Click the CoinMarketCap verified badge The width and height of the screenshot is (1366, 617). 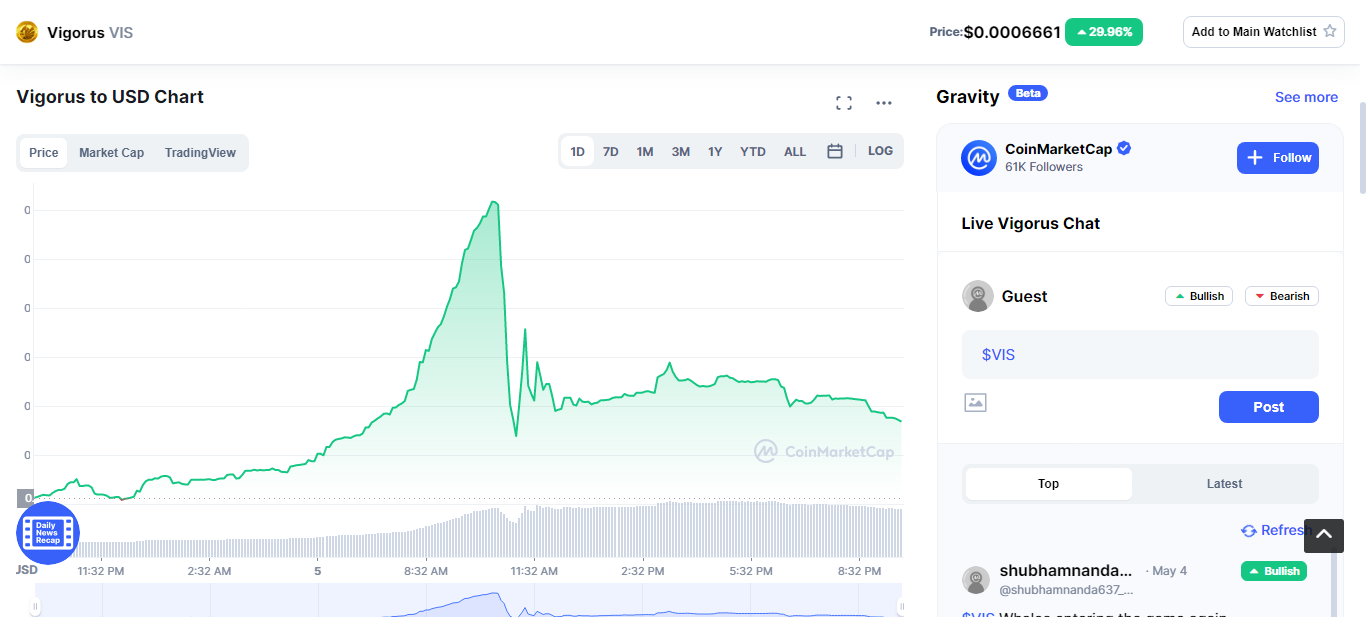pyautogui.click(x=1124, y=149)
